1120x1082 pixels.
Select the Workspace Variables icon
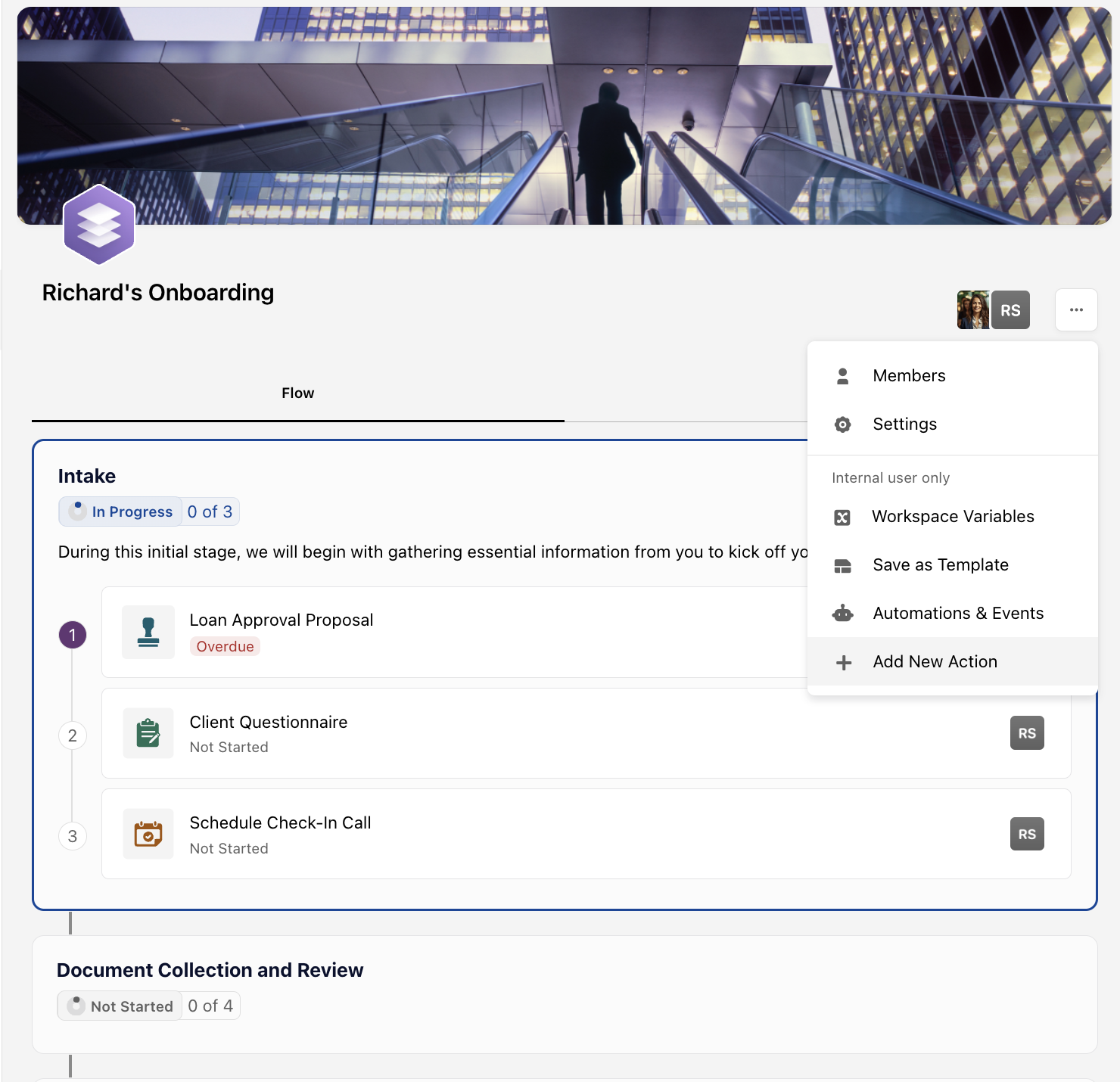click(843, 516)
